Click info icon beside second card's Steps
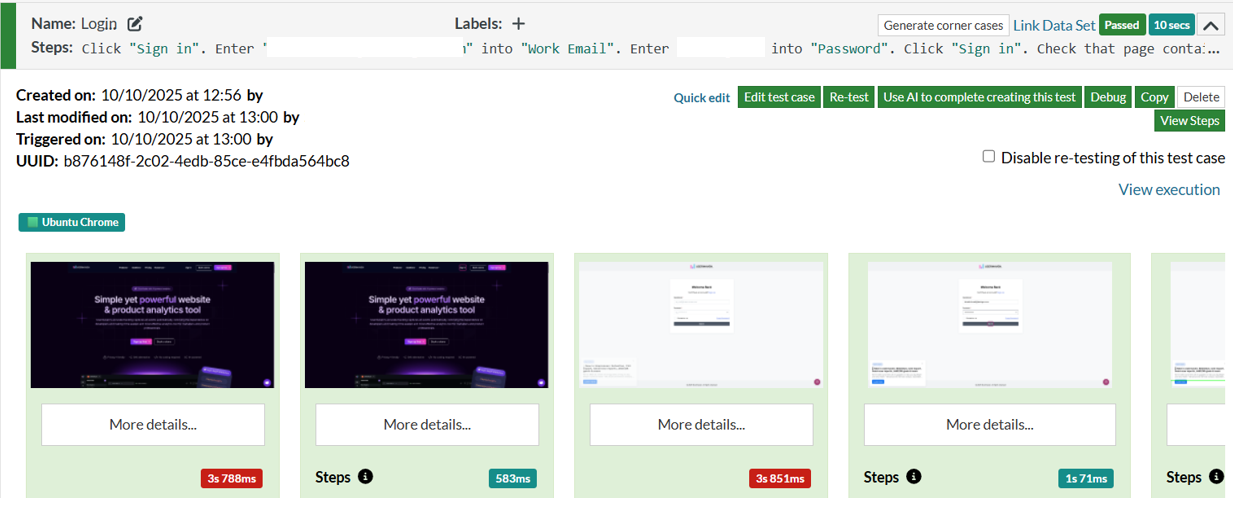The width and height of the screenshot is (1233, 505). 365,477
